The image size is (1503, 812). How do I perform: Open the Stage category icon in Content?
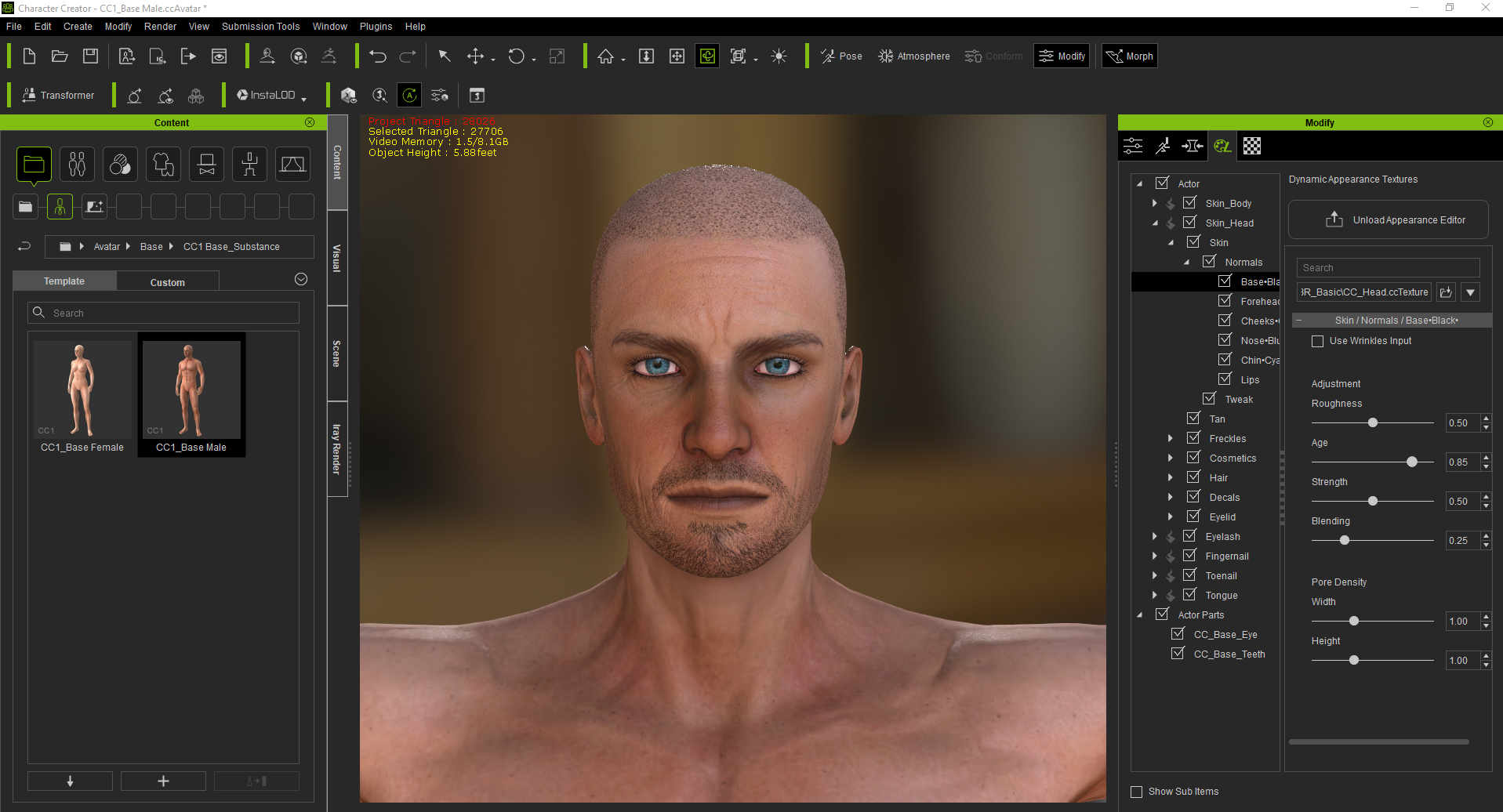click(293, 165)
